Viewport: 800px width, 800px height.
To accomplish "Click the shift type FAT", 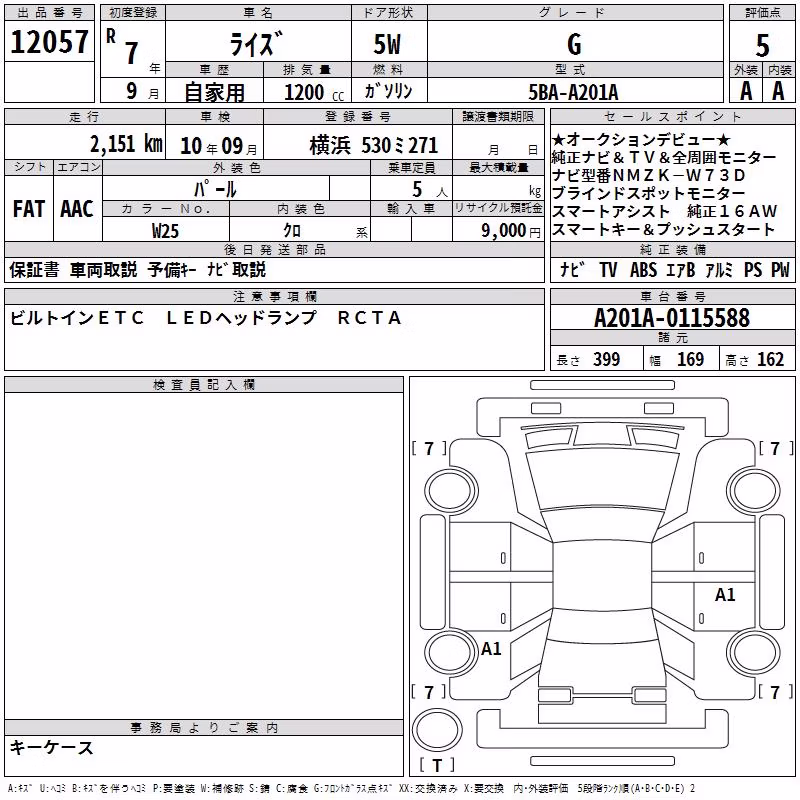I will coord(29,209).
